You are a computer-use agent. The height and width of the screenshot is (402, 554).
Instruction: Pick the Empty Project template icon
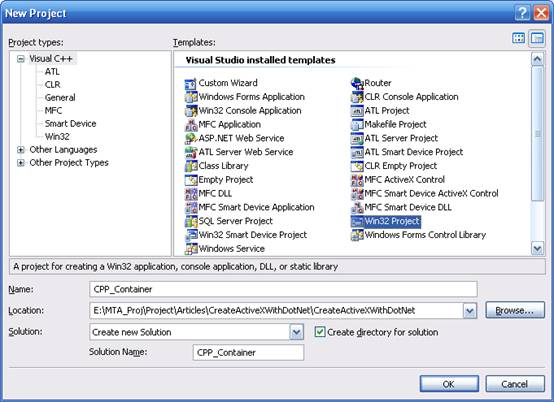[x=191, y=180]
